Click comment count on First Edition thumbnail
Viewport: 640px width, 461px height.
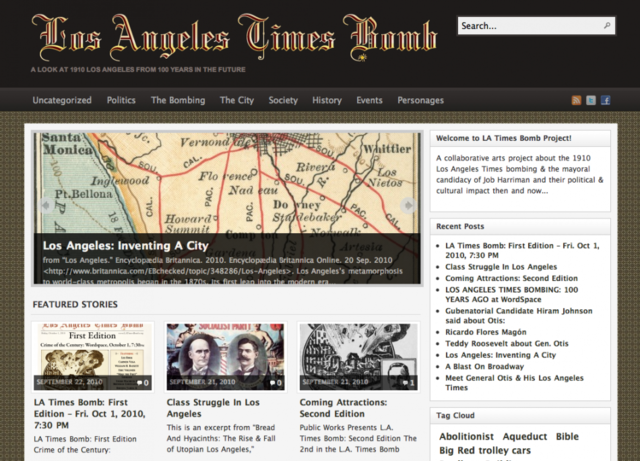click(143, 383)
